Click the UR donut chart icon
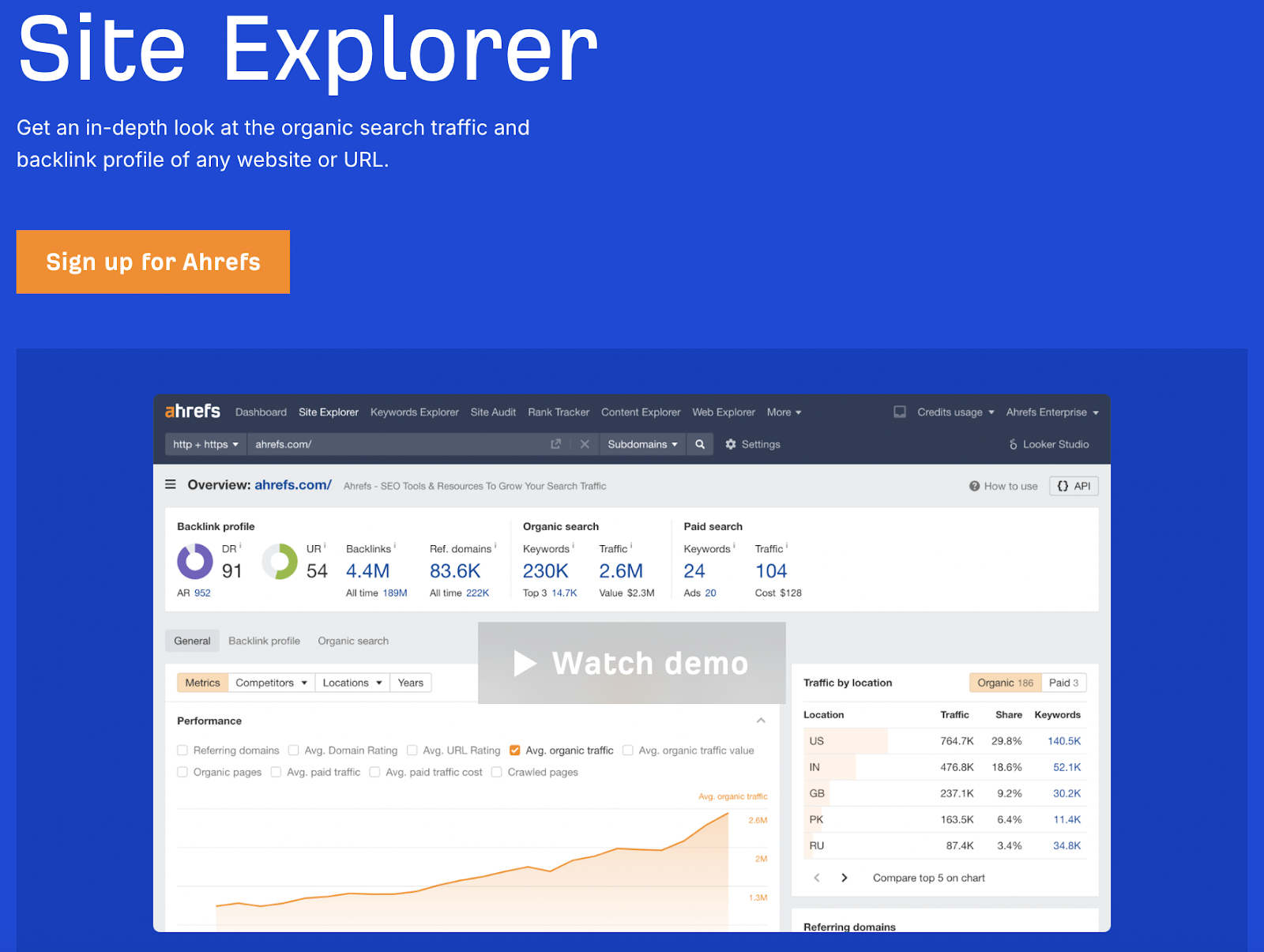 tap(280, 562)
